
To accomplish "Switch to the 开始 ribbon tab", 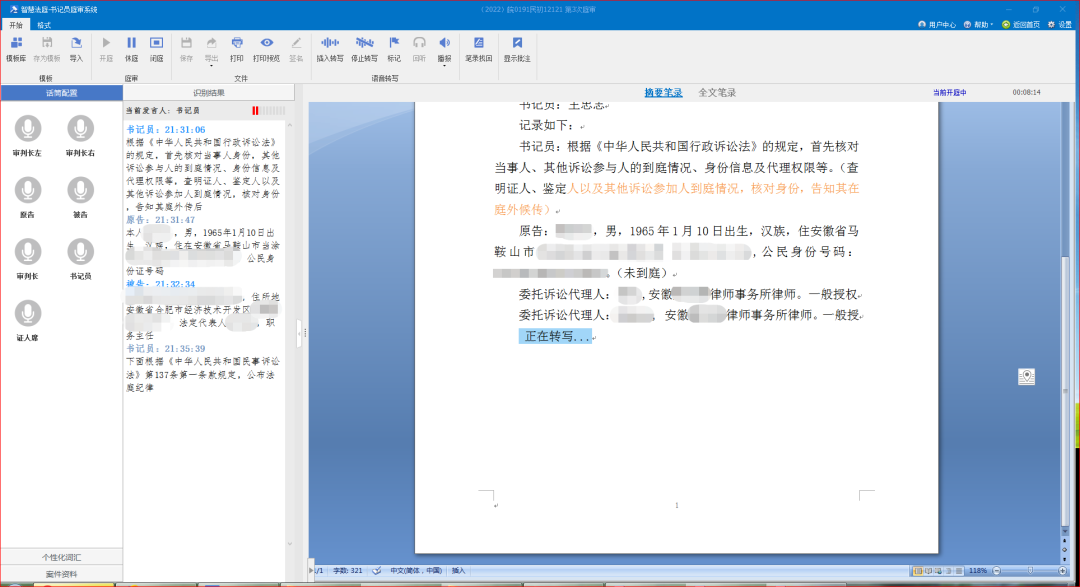I will pos(16,25).
